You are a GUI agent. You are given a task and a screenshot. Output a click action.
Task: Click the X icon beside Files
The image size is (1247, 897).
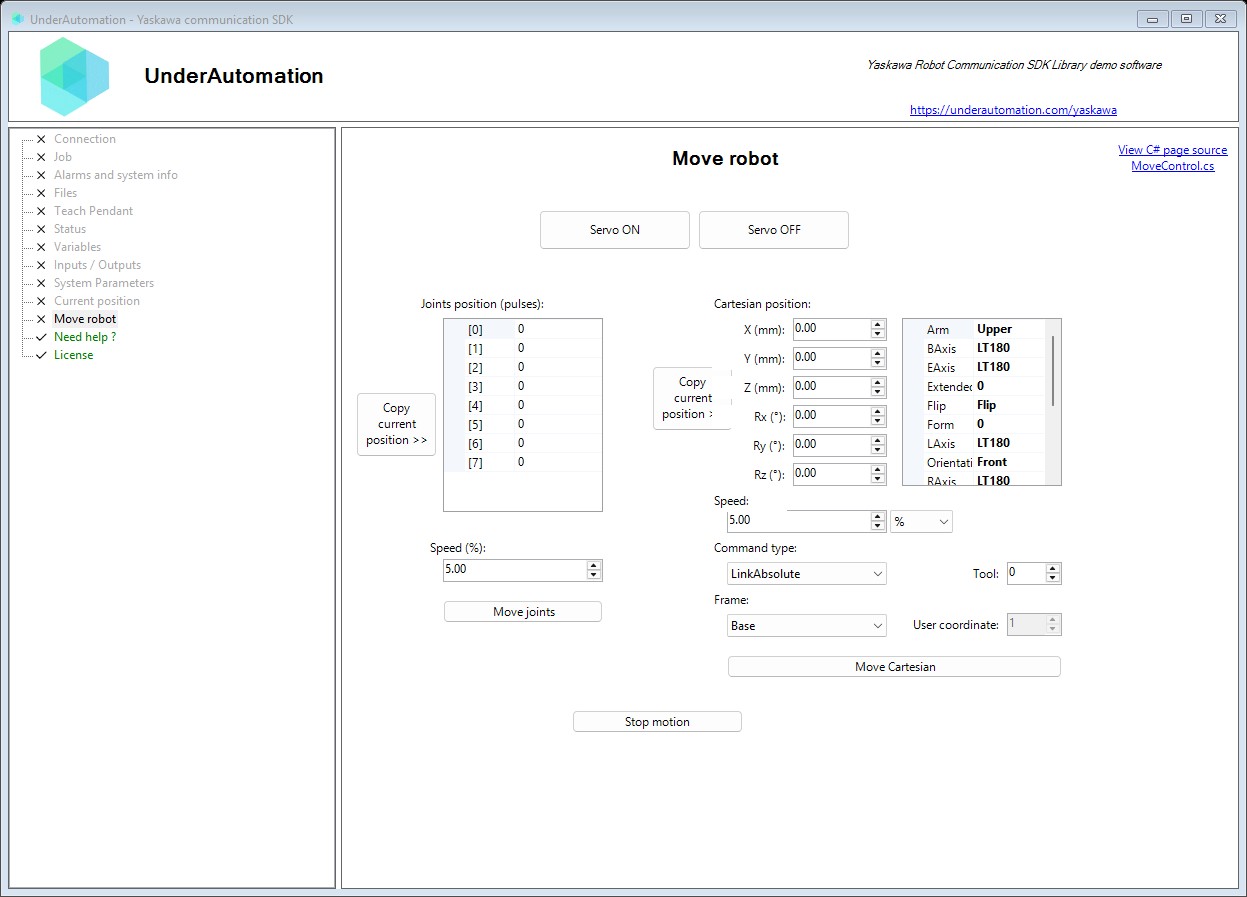(41, 193)
